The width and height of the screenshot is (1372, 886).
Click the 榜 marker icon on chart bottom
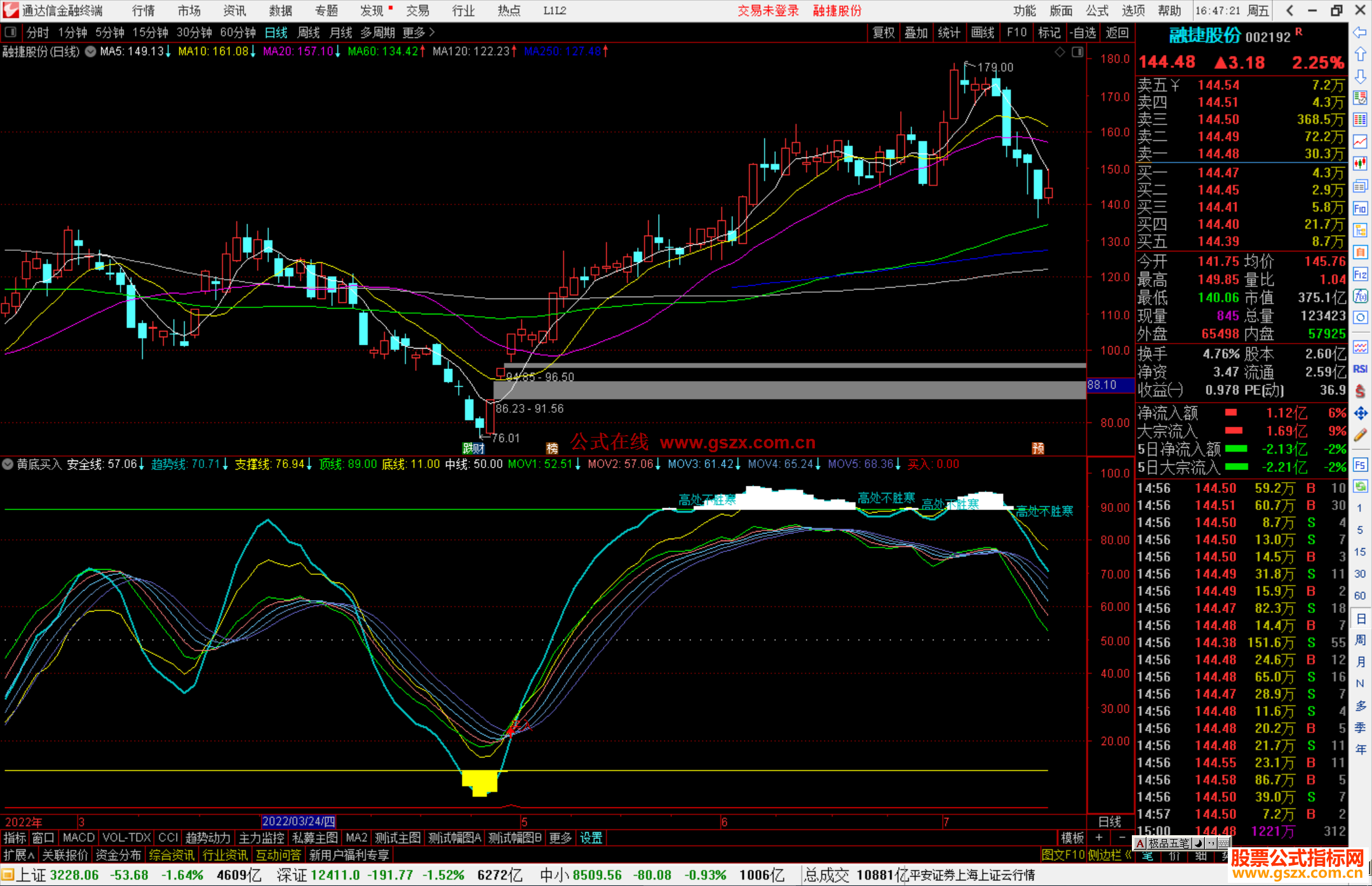(552, 448)
